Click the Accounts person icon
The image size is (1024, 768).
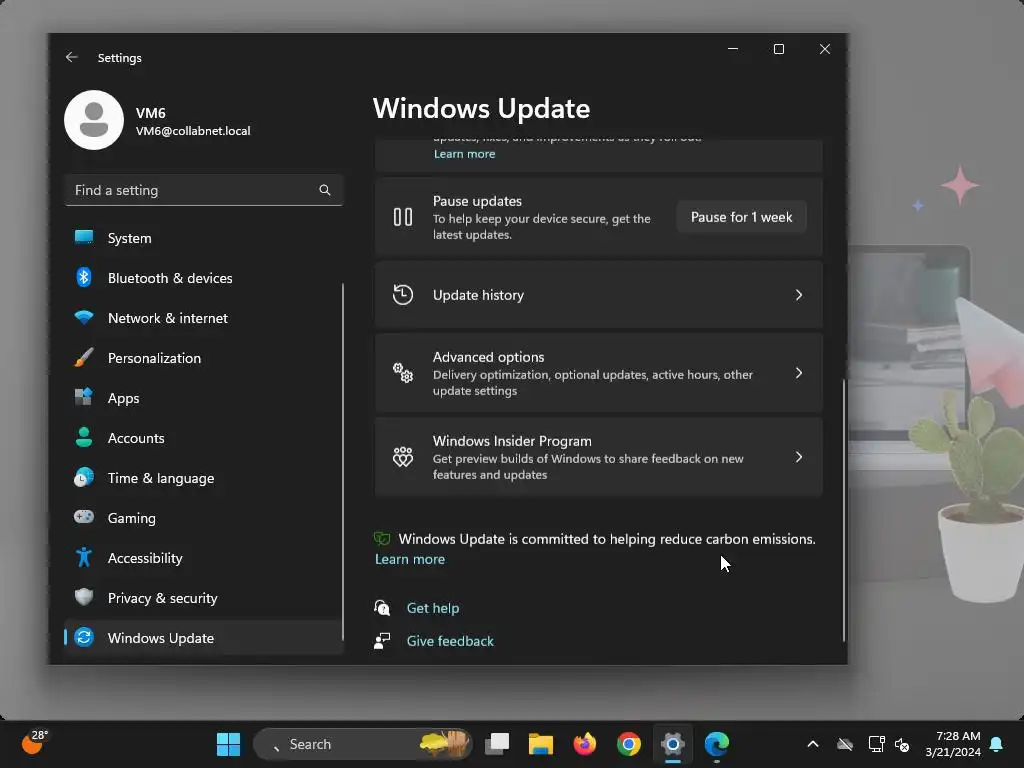click(x=84, y=437)
